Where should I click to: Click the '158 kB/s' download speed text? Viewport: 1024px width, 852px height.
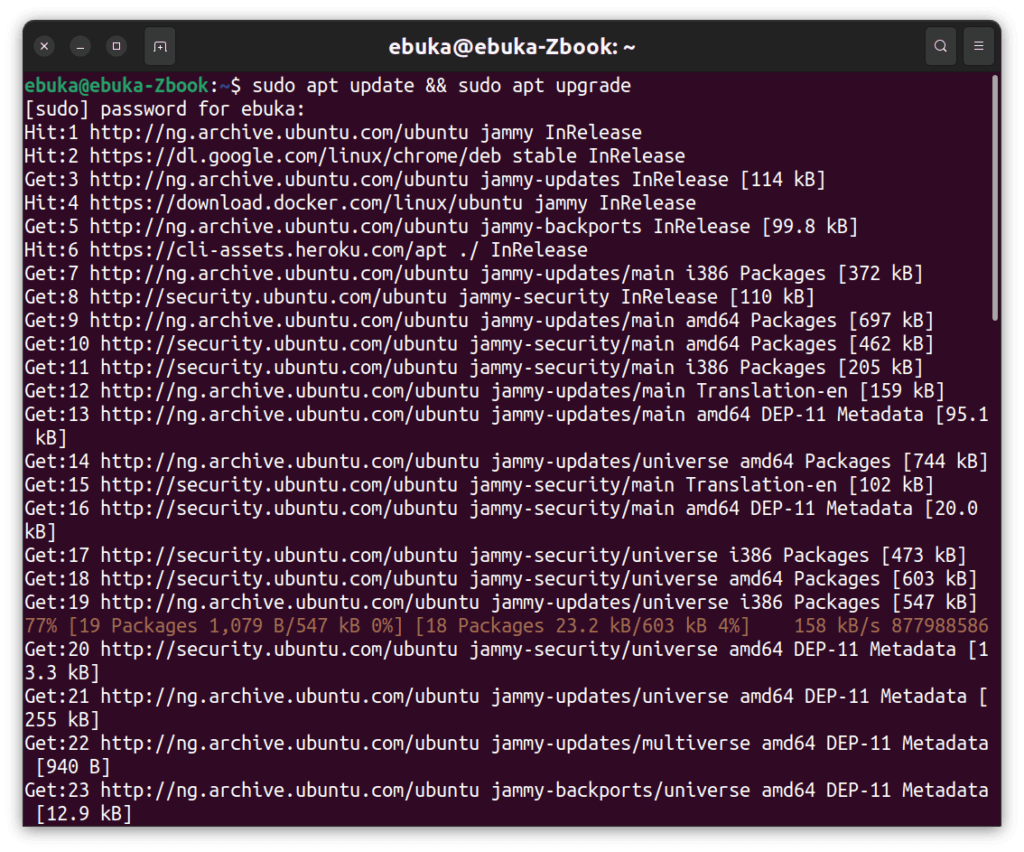(837, 626)
